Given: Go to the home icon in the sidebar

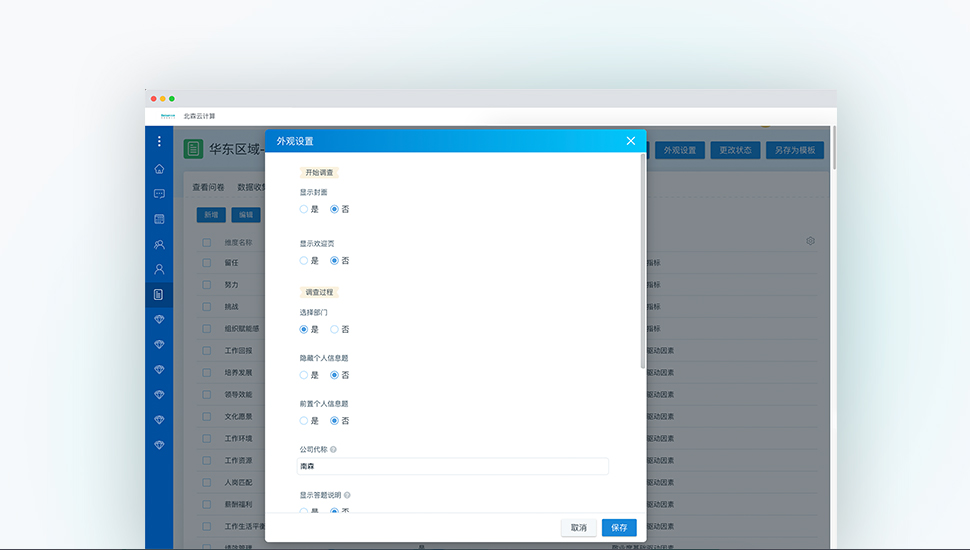Looking at the screenshot, I should pos(159,169).
